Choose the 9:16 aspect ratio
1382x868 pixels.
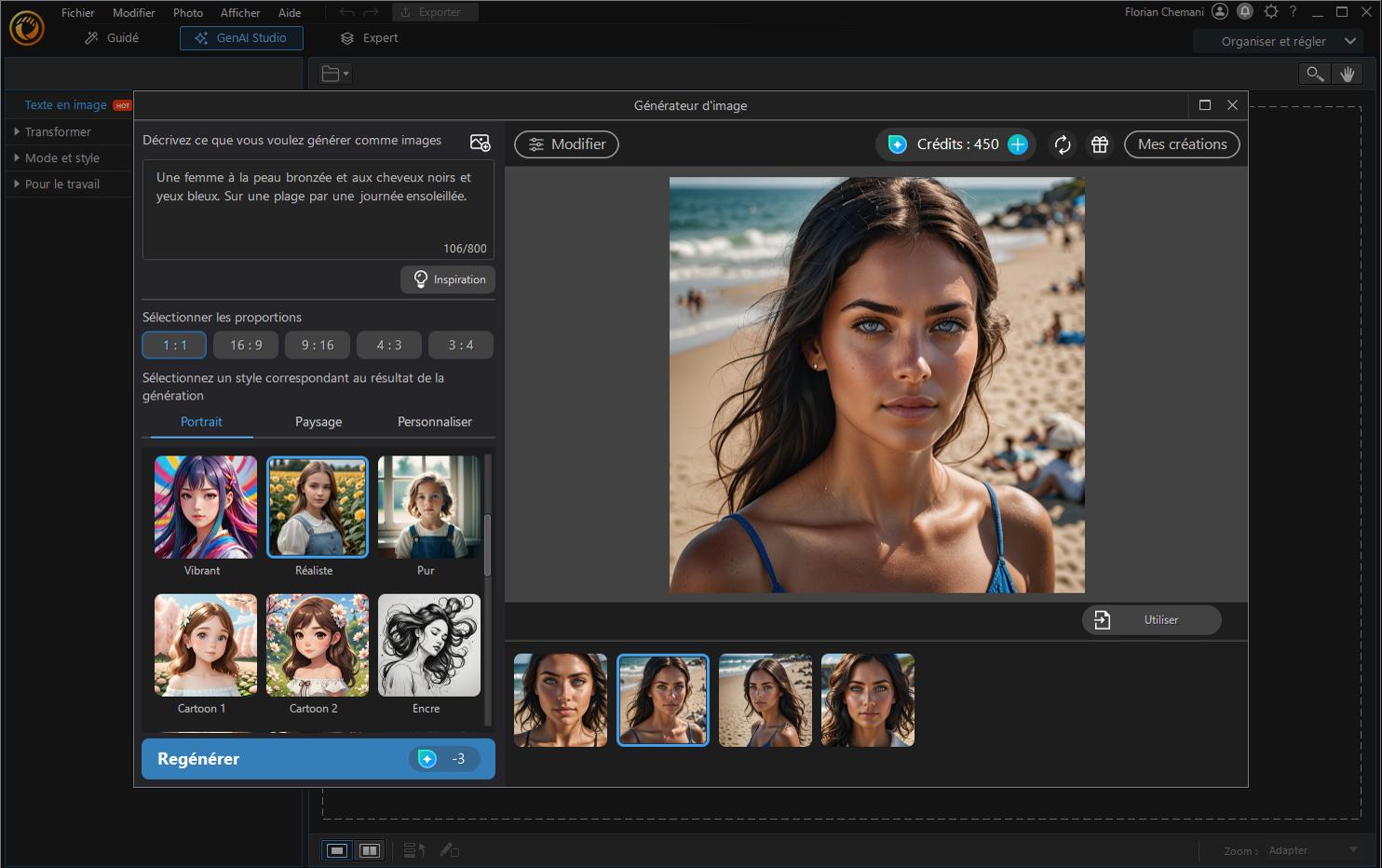pyautogui.click(x=318, y=346)
